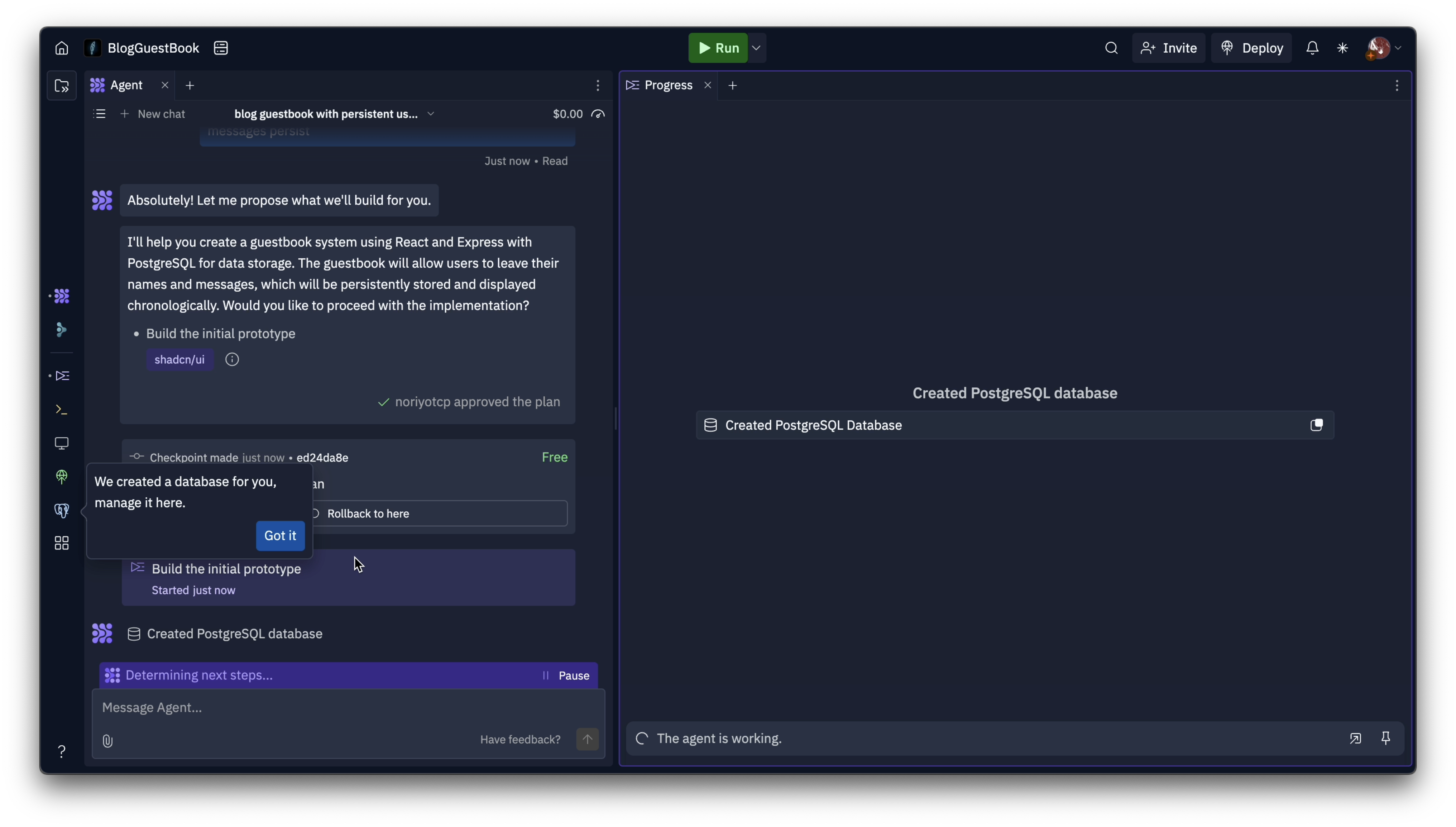The height and width of the screenshot is (827, 1456).
Task: Open the user avatar menu
Action: [x=1384, y=48]
